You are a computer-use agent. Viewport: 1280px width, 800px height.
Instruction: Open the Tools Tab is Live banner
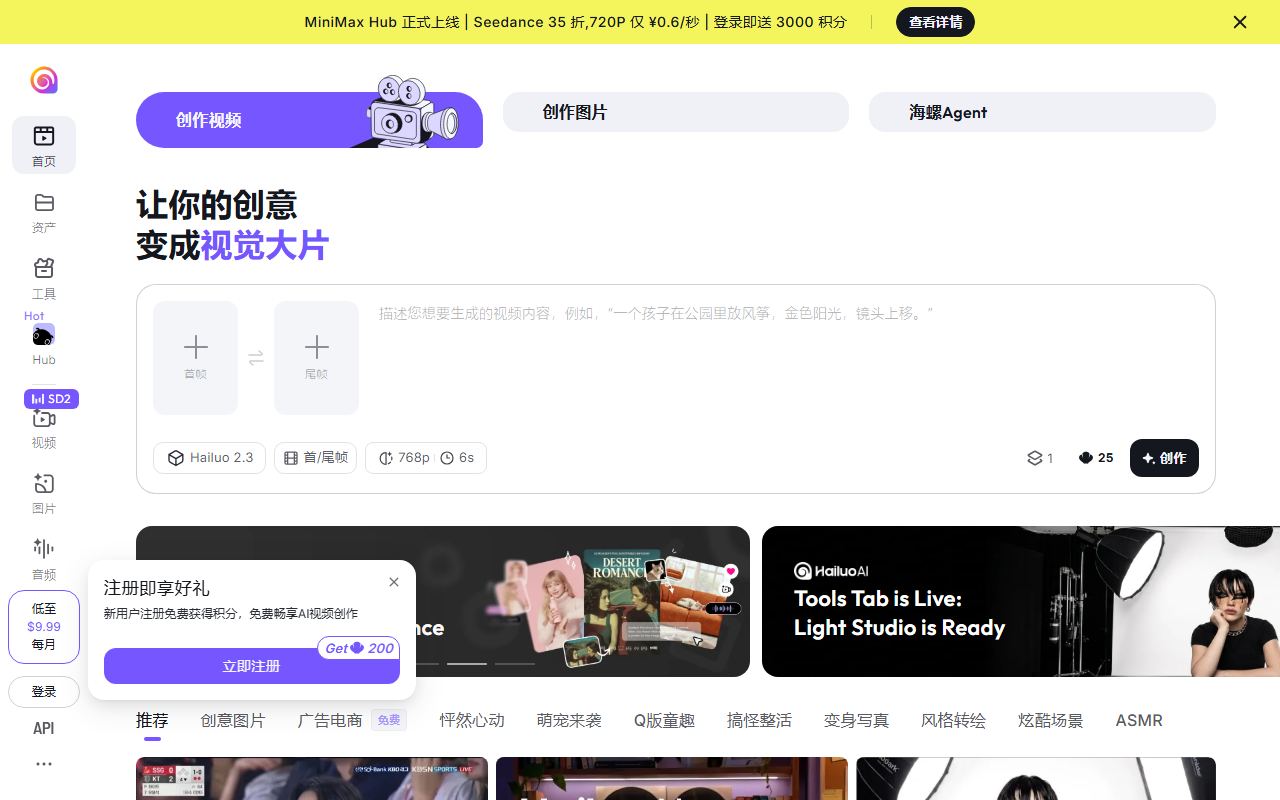click(1021, 602)
